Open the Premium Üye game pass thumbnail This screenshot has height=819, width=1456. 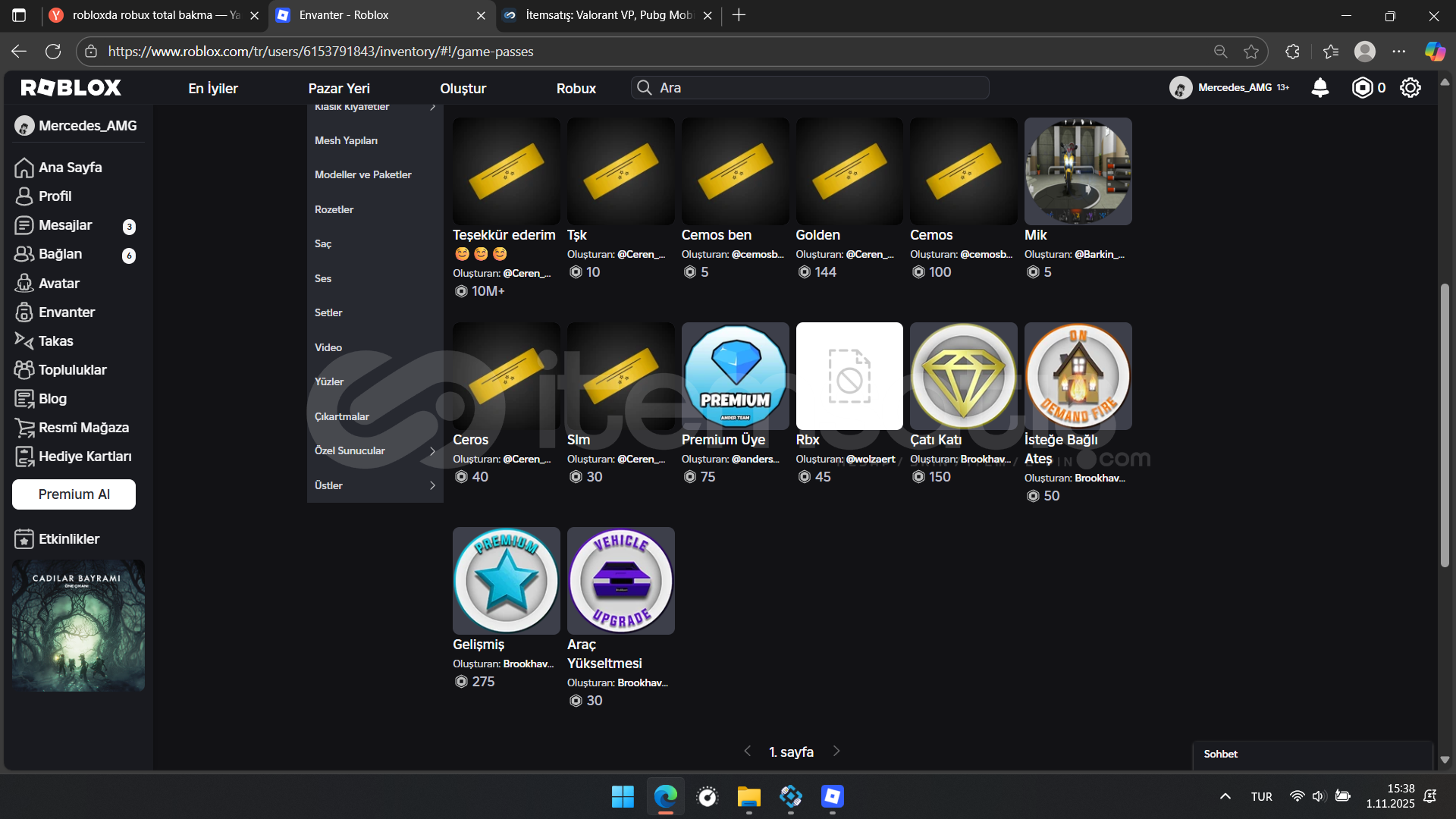point(734,376)
